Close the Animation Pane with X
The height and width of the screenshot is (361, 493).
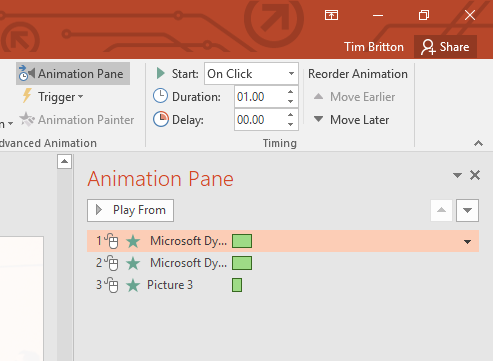pos(475,175)
